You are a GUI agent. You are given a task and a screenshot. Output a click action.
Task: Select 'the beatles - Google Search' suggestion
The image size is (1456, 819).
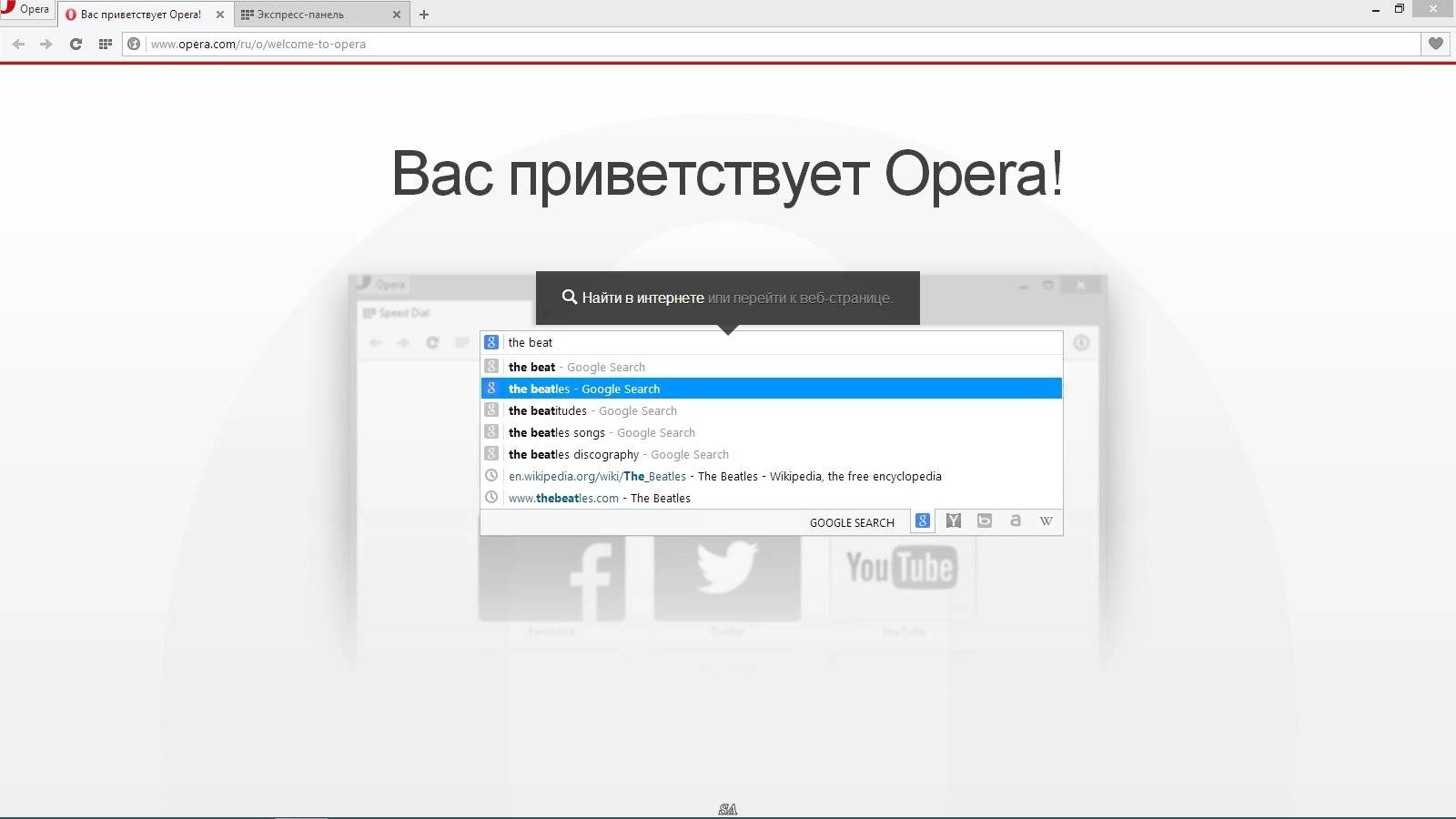pos(771,389)
